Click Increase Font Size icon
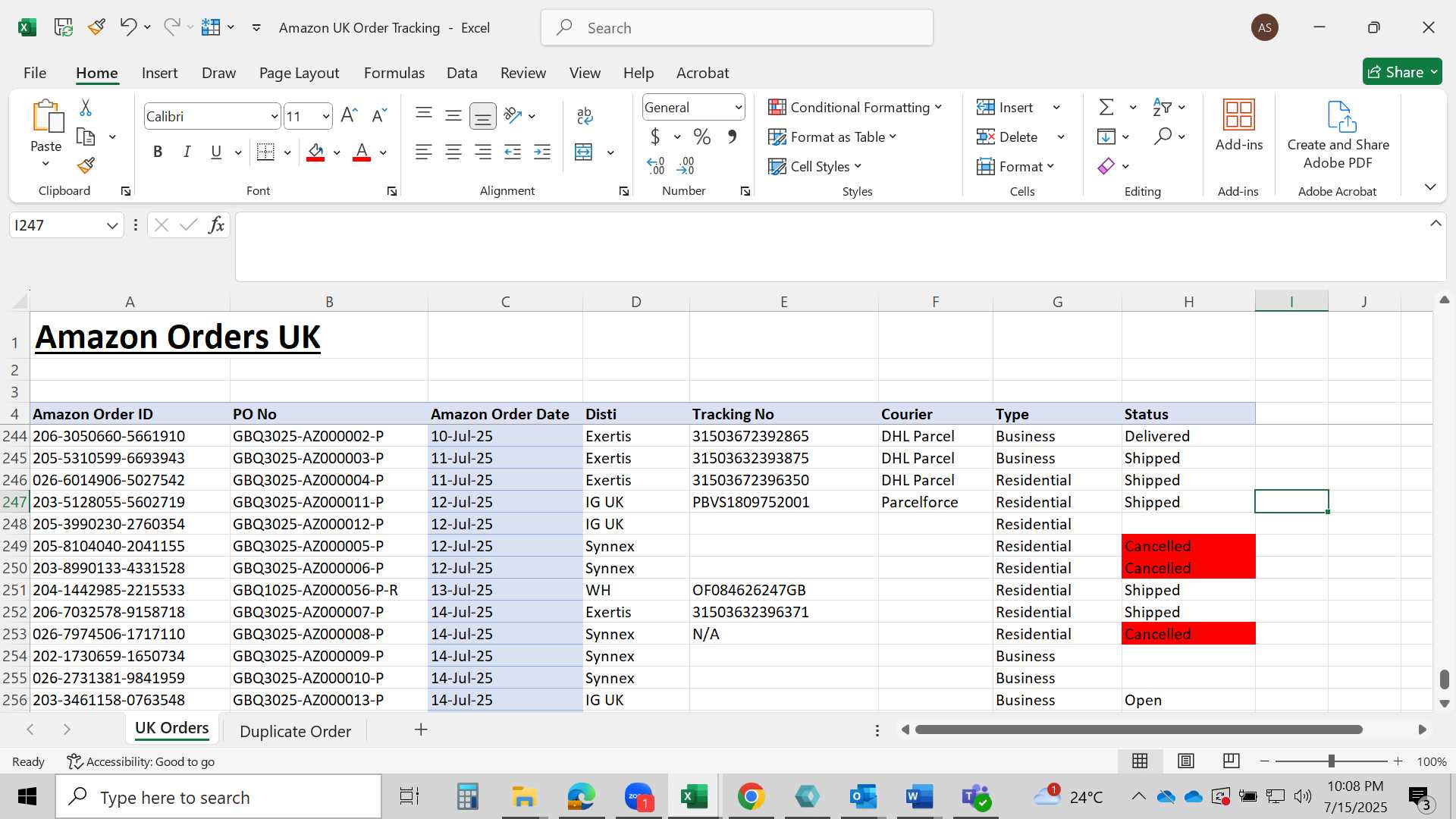 349,116
